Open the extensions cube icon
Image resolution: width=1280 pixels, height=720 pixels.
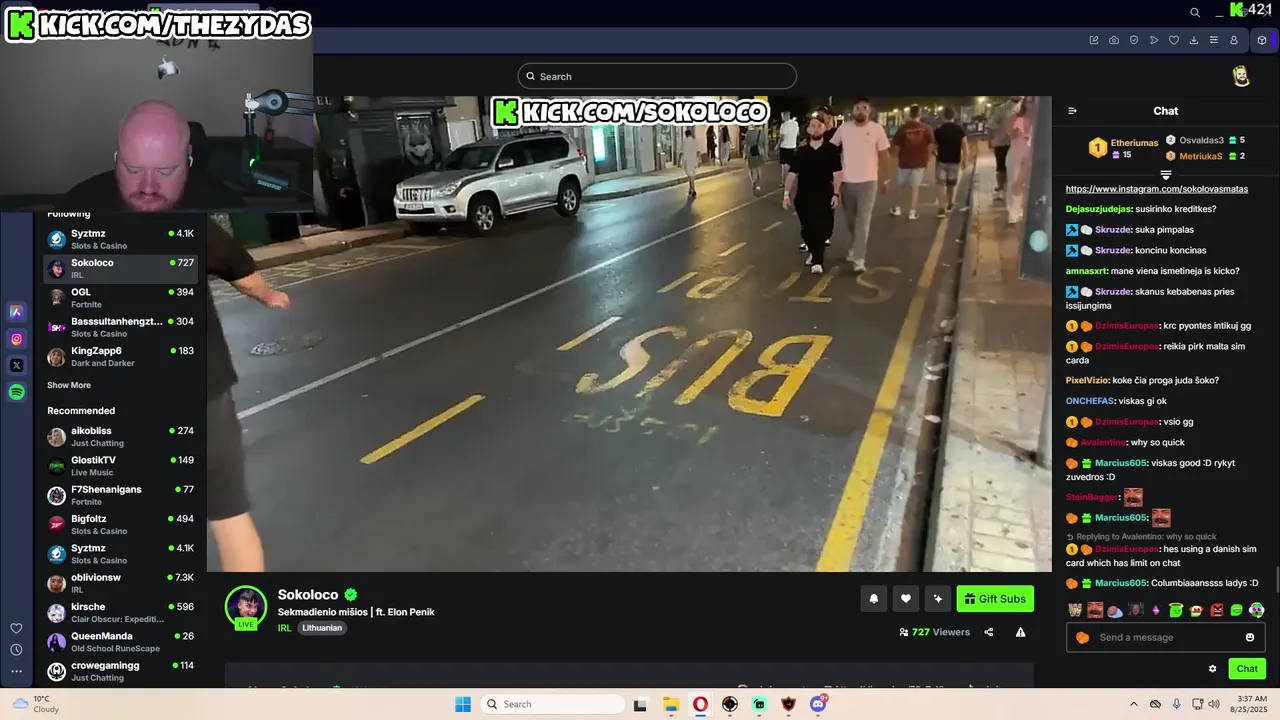point(1262,40)
